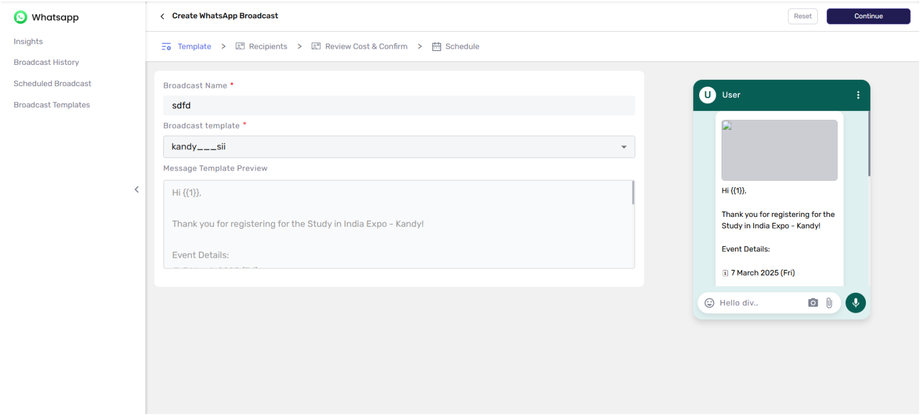Screen dimensions: 920x415
Task: Click the Continue button
Action: [x=868, y=16]
